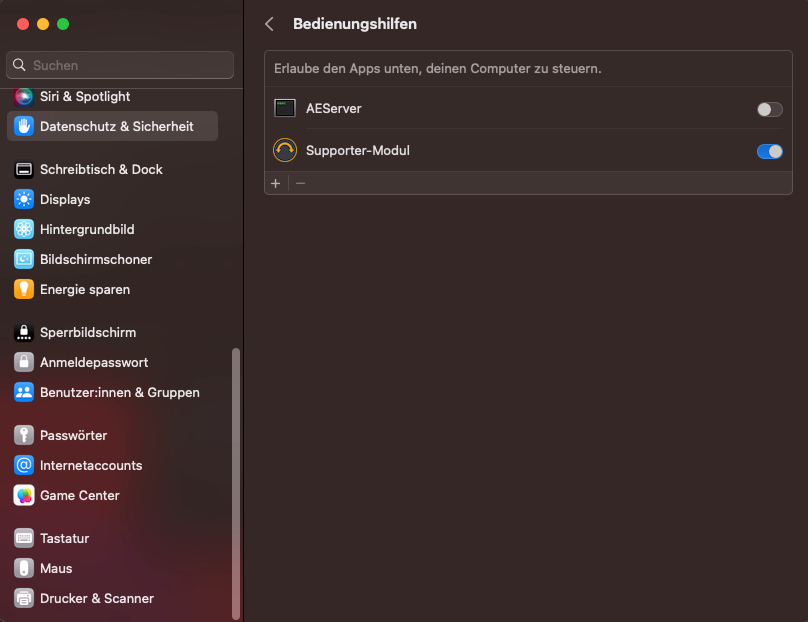The width and height of the screenshot is (808, 622).
Task: Disable the Supporter-Modul toggle switch
Action: (769, 151)
